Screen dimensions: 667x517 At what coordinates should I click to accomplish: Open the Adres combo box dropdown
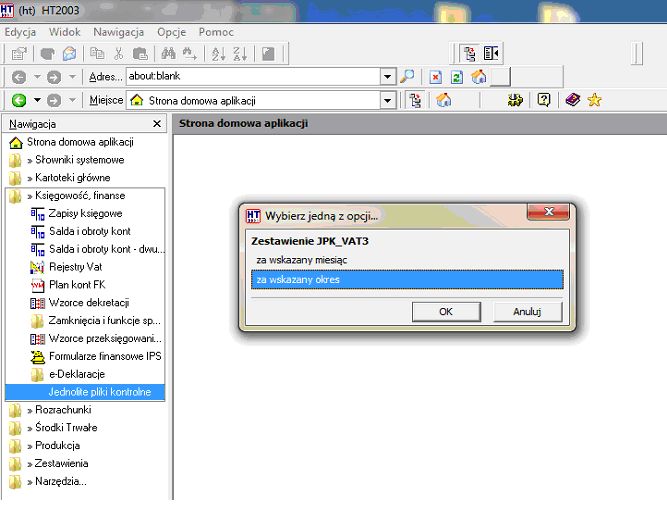[387, 77]
